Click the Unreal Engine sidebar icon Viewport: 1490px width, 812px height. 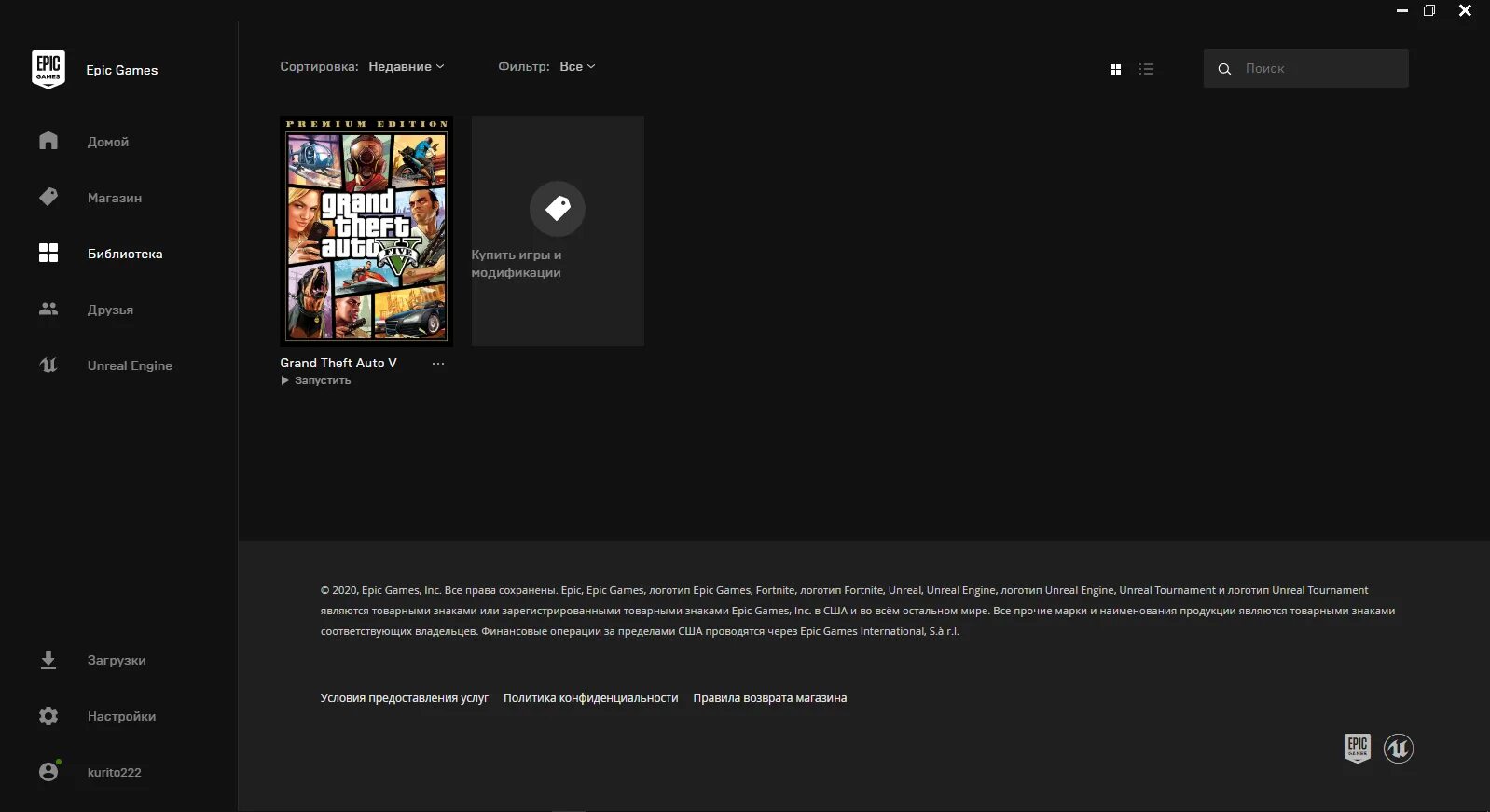coord(48,365)
